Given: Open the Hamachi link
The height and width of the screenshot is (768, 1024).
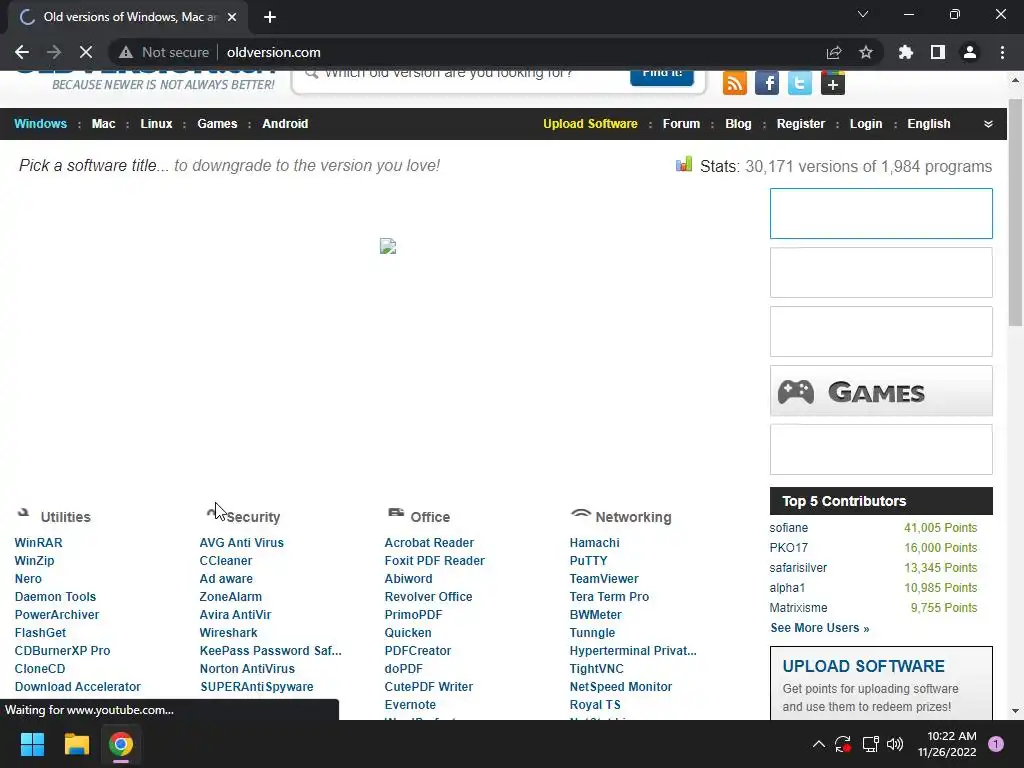Looking at the screenshot, I should point(594,543).
